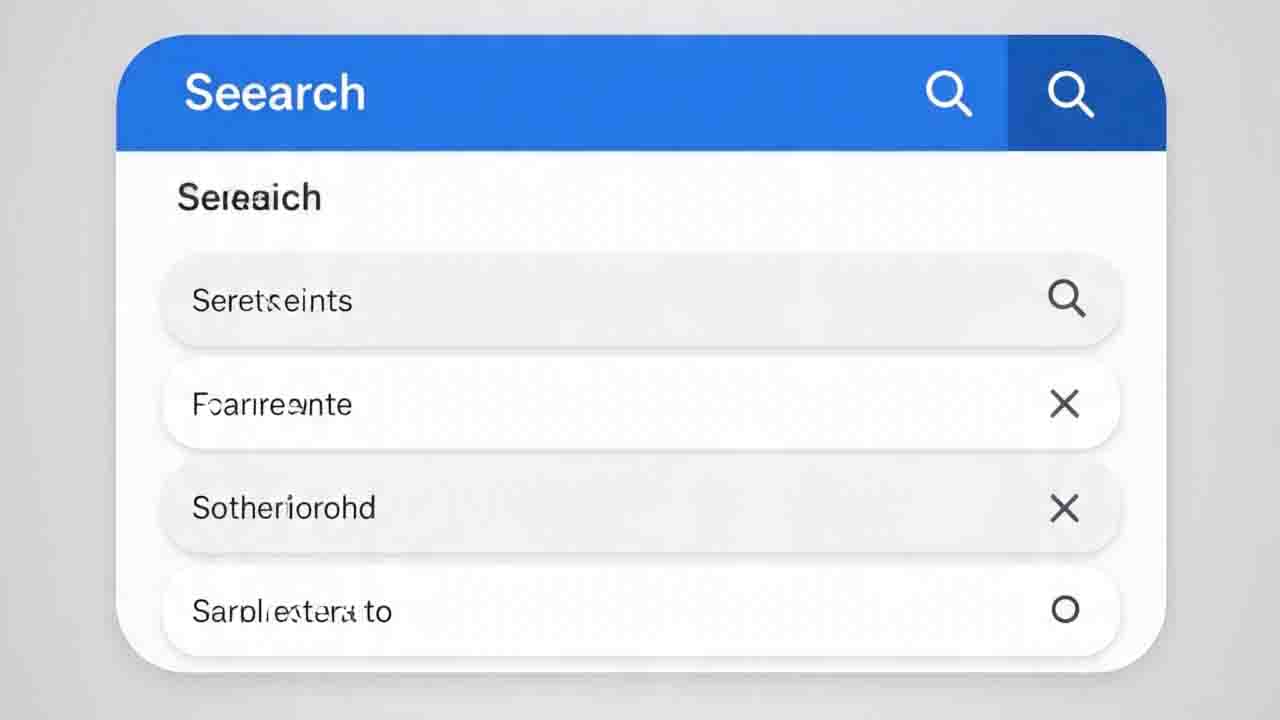
Task: Click the Sotheriorohd text label
Action: (284, 507)
